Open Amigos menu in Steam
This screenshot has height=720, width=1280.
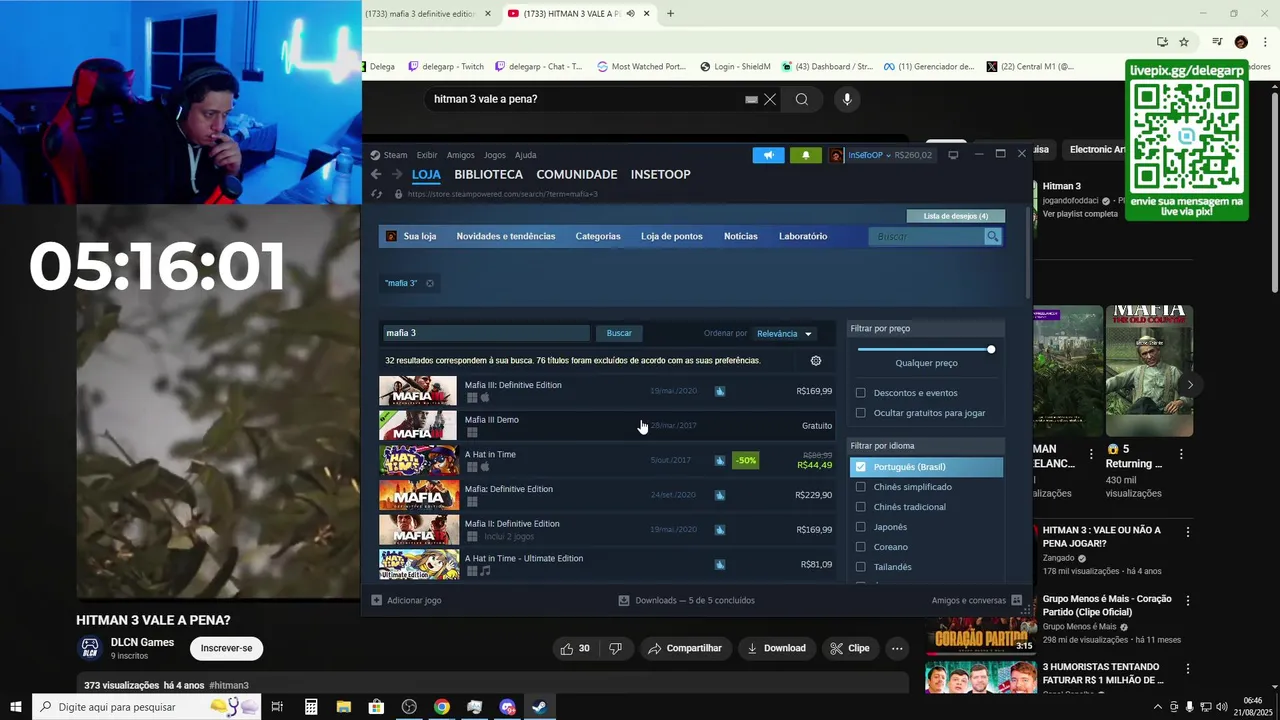click(x=461, y=155)
